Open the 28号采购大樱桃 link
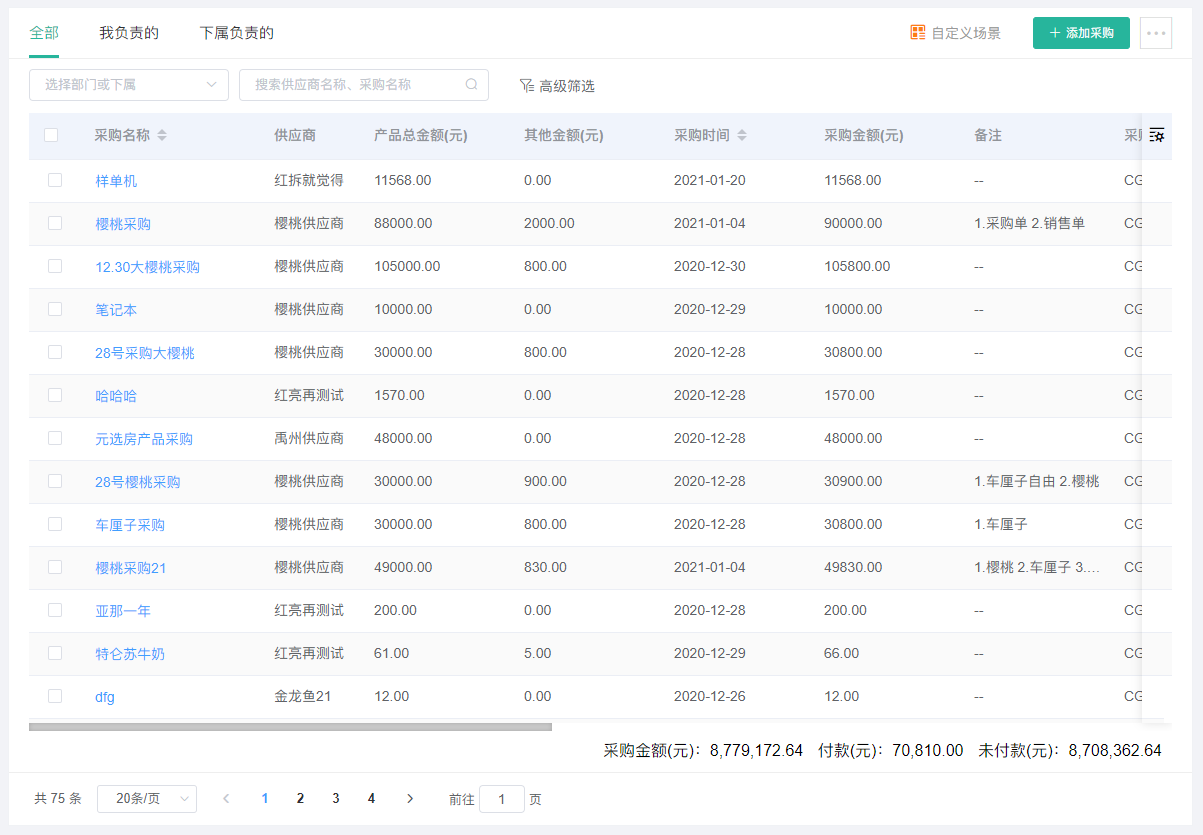This screenshot has height=835, width=1203. pyautogui.click(x=145, y=353)
